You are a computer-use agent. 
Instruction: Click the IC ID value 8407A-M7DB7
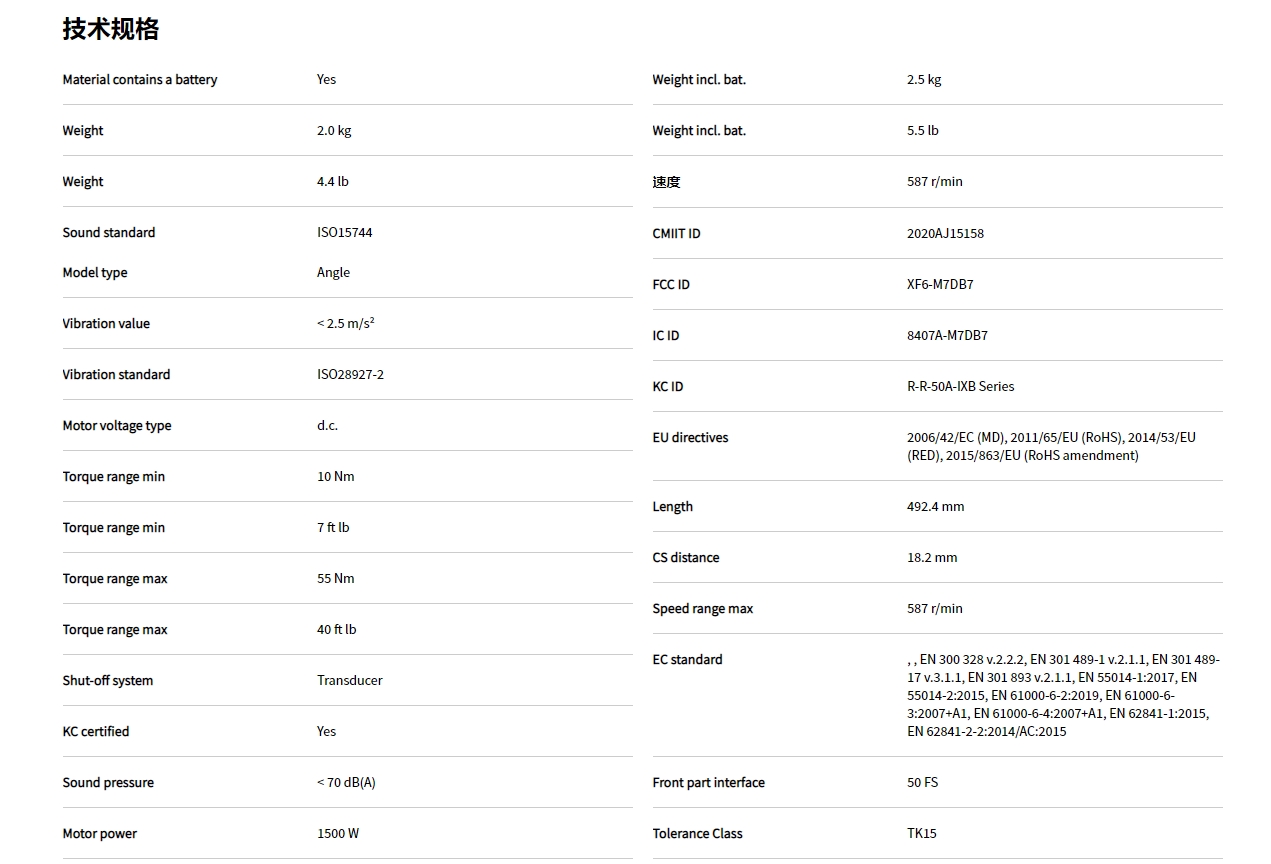(946, 336)
